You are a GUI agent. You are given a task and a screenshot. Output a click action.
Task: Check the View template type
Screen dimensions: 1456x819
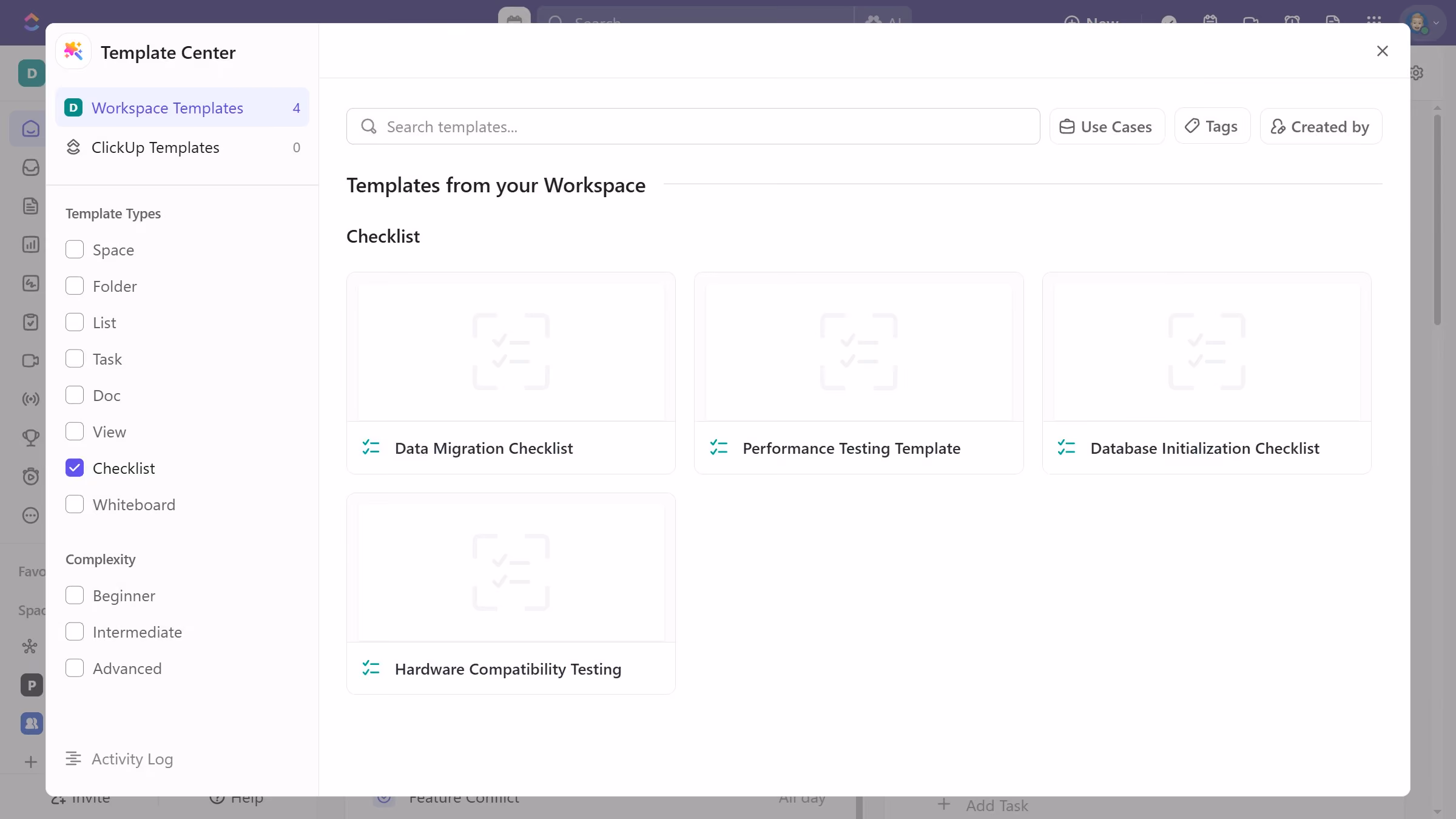point(75,431)
